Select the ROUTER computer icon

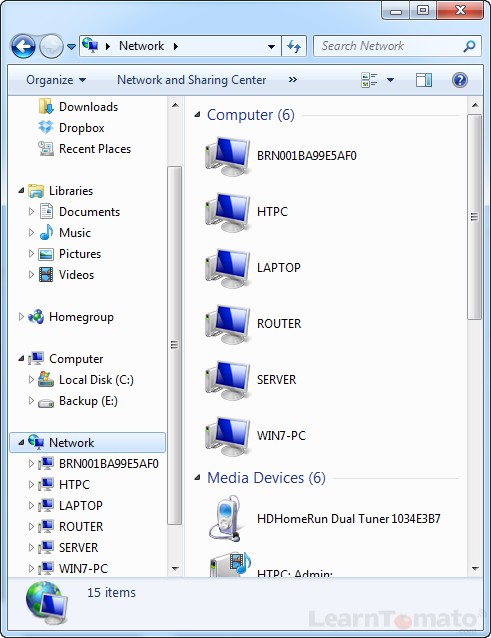[227, 324]
